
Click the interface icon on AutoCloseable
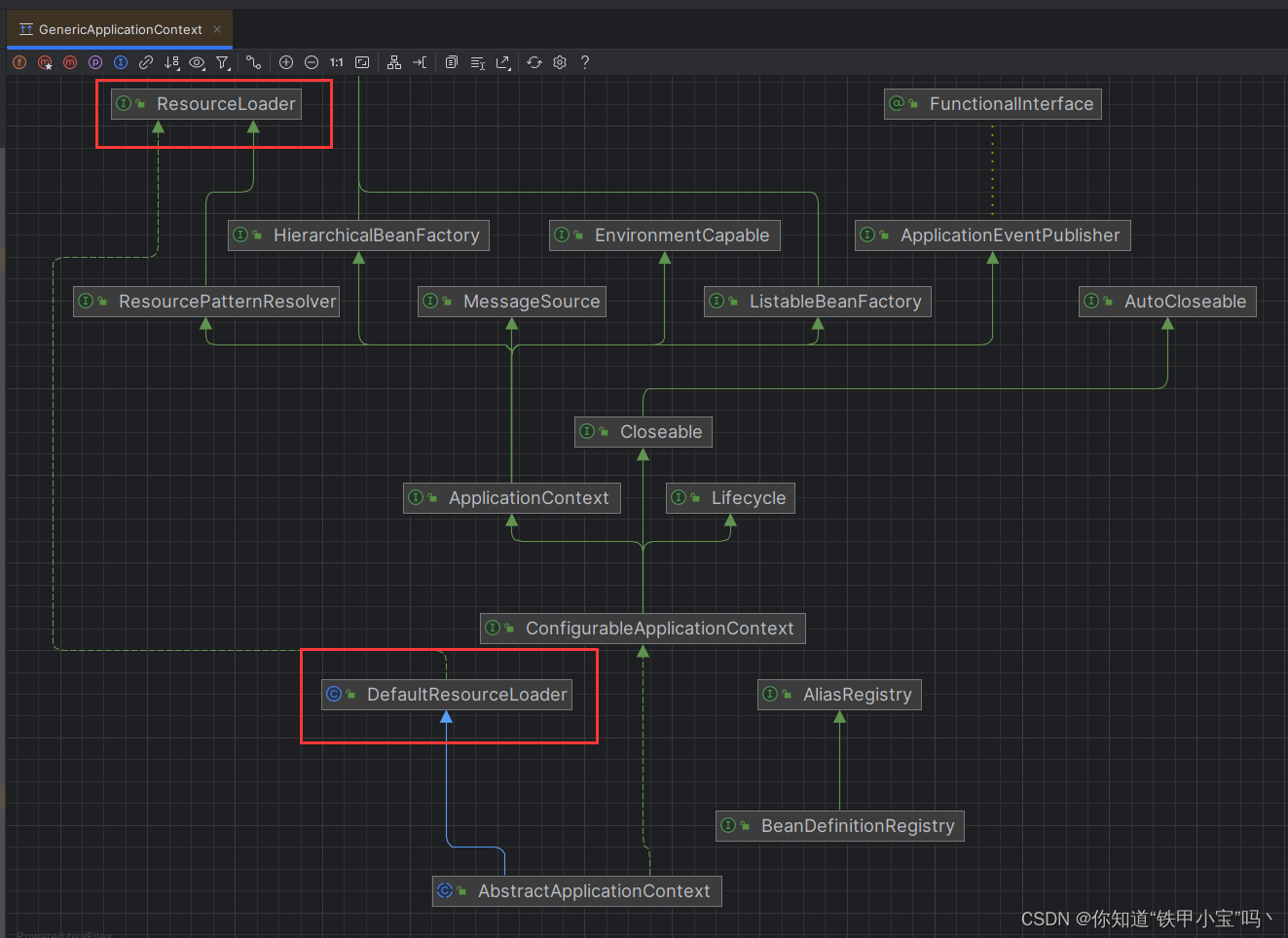[x=1091, y=301]
